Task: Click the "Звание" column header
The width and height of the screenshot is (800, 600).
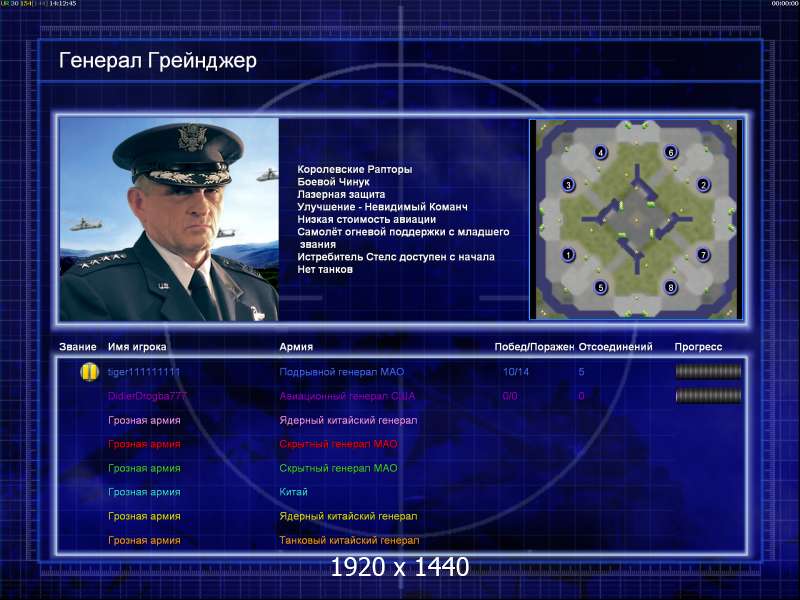Action: pos(78,347)
